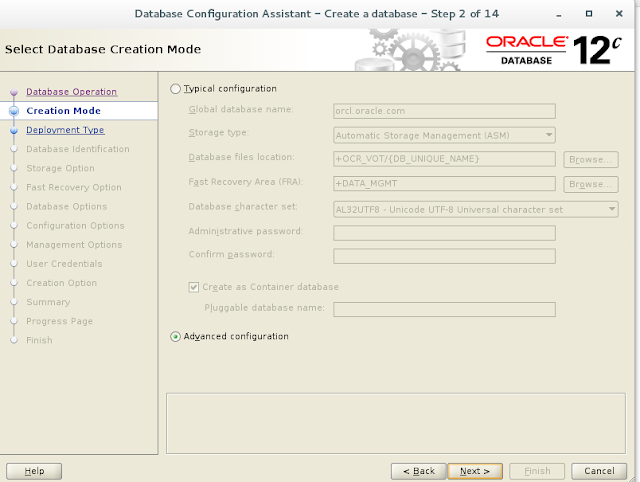
Task: Click the Deployment Type step bullet icon
Action: (14, 130)
